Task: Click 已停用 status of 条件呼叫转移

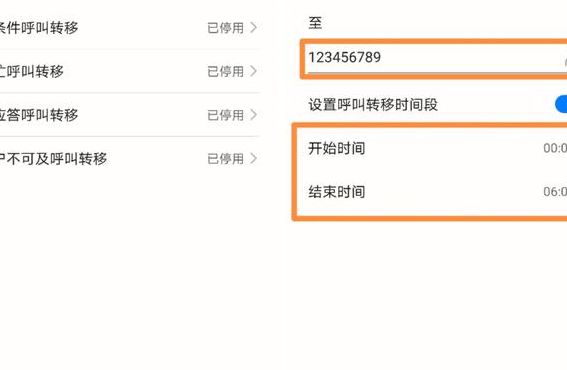Action: [x=226, y=28]
